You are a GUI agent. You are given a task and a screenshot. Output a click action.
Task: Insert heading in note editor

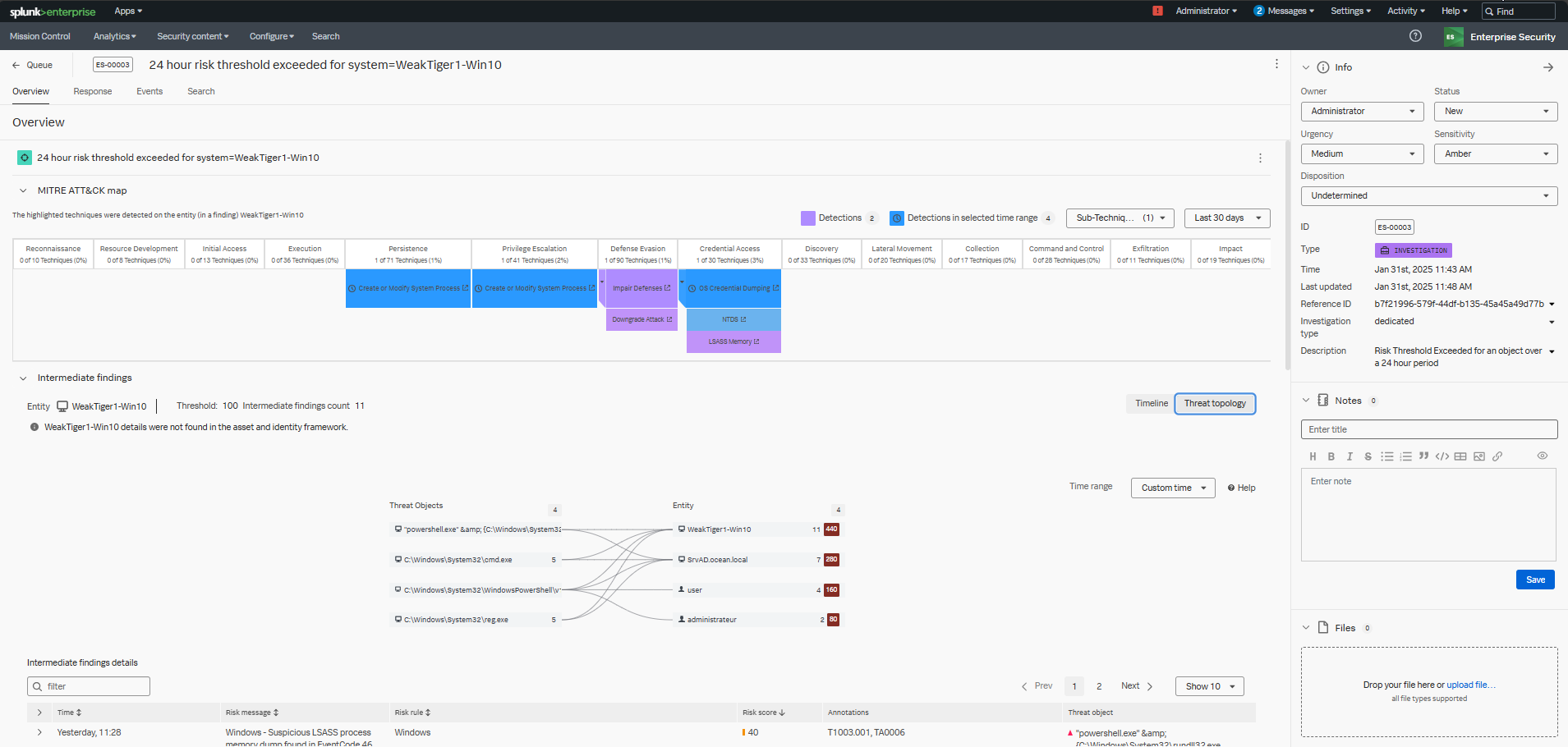[1313, 456]
